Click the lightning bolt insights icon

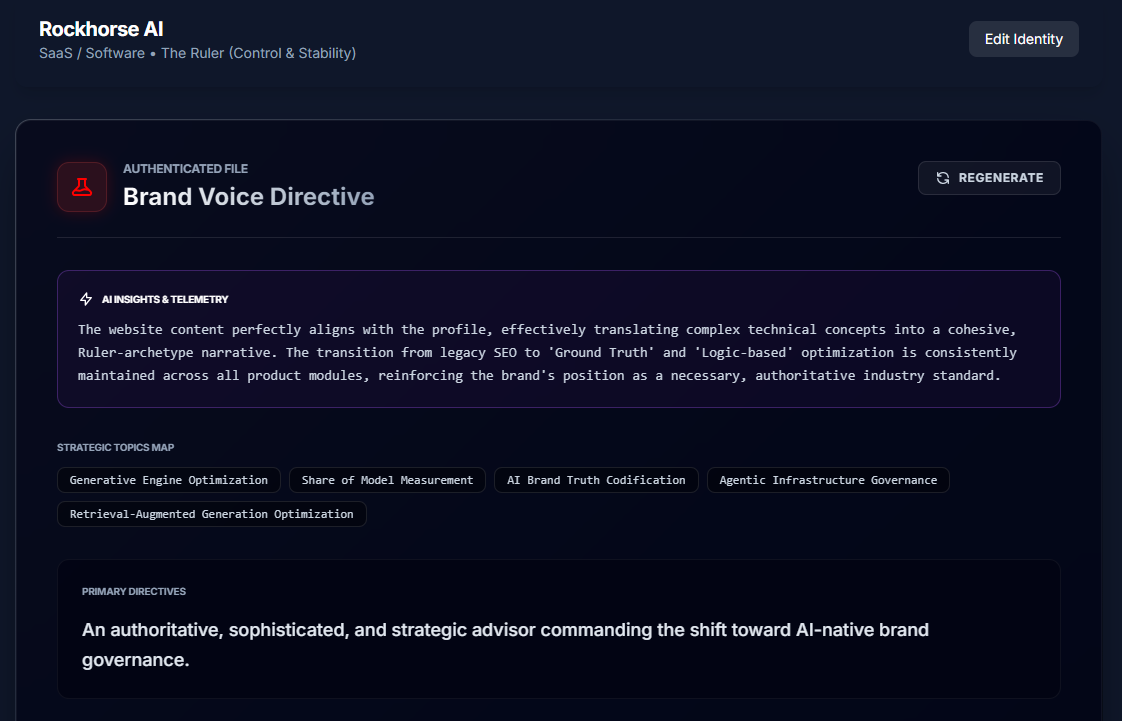[86, 299]
